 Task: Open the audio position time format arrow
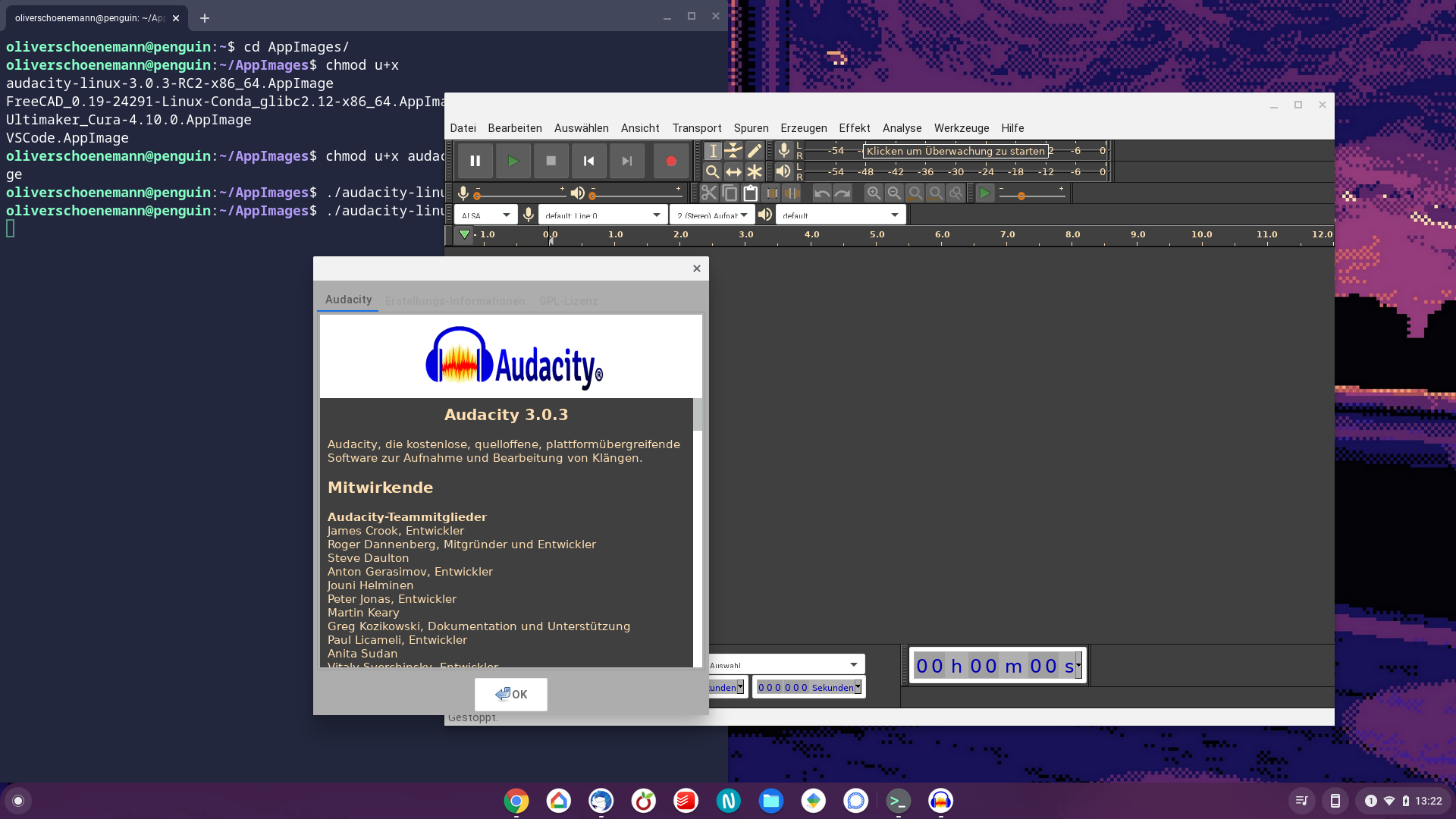tap(1078, 666)
